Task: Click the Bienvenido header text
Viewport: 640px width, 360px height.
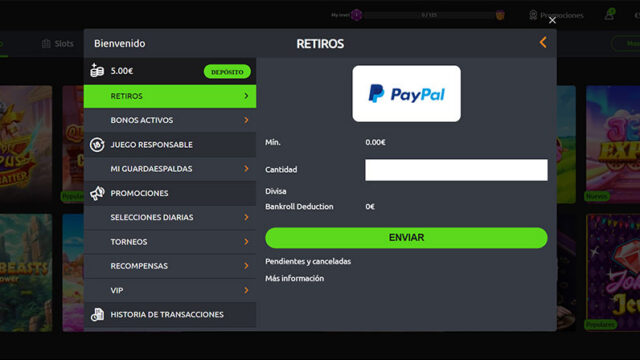Action: [x=120, y=43]
